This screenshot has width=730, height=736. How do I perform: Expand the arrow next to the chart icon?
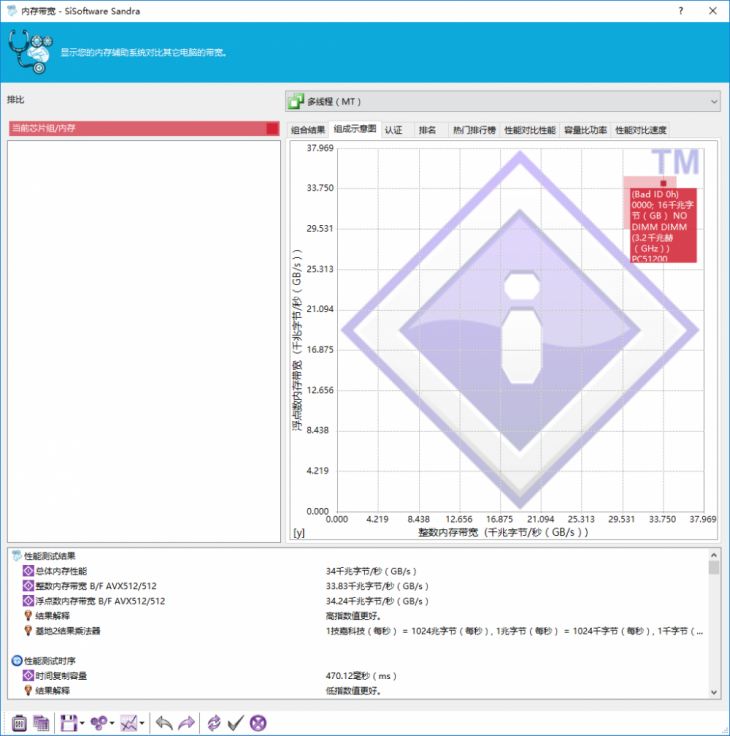(143, 723)
